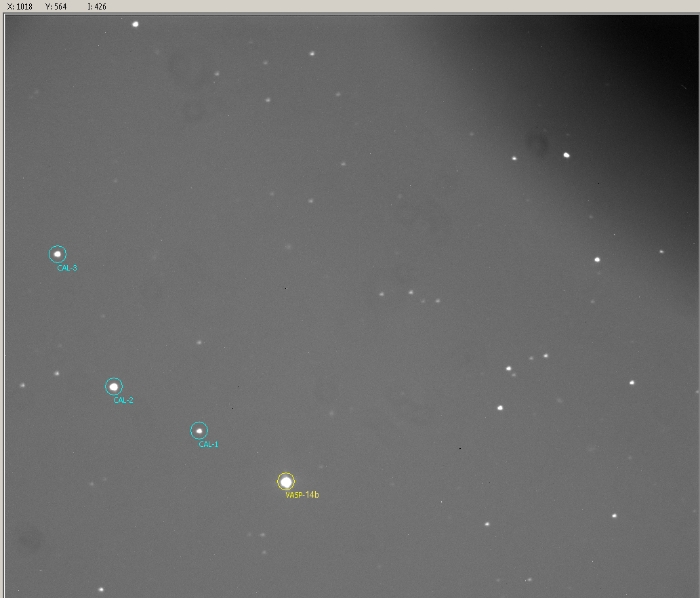Viewport: 700px width, 598px height.
Task: Click the bright star near the top-left edge
Action: click(x=135, y=24)
